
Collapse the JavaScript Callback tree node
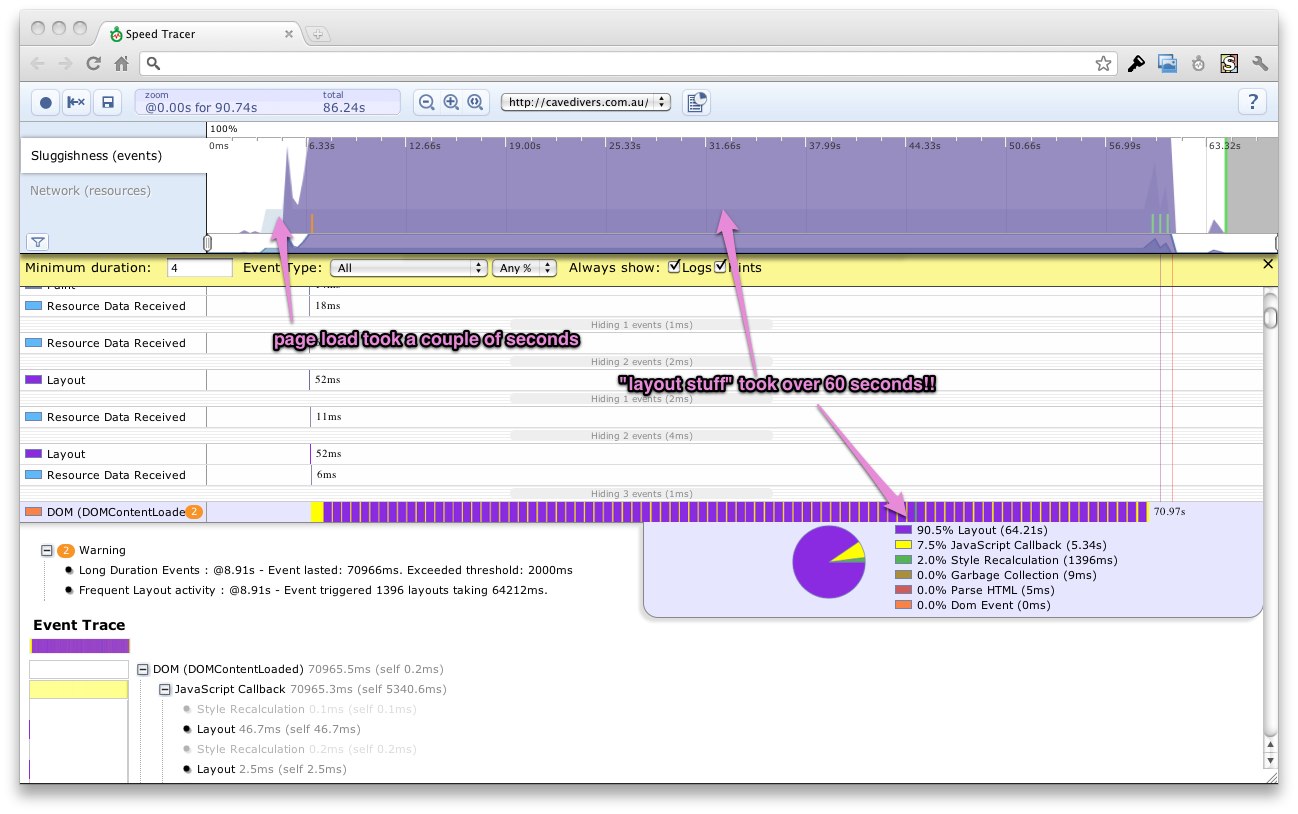tap(165, 689)
